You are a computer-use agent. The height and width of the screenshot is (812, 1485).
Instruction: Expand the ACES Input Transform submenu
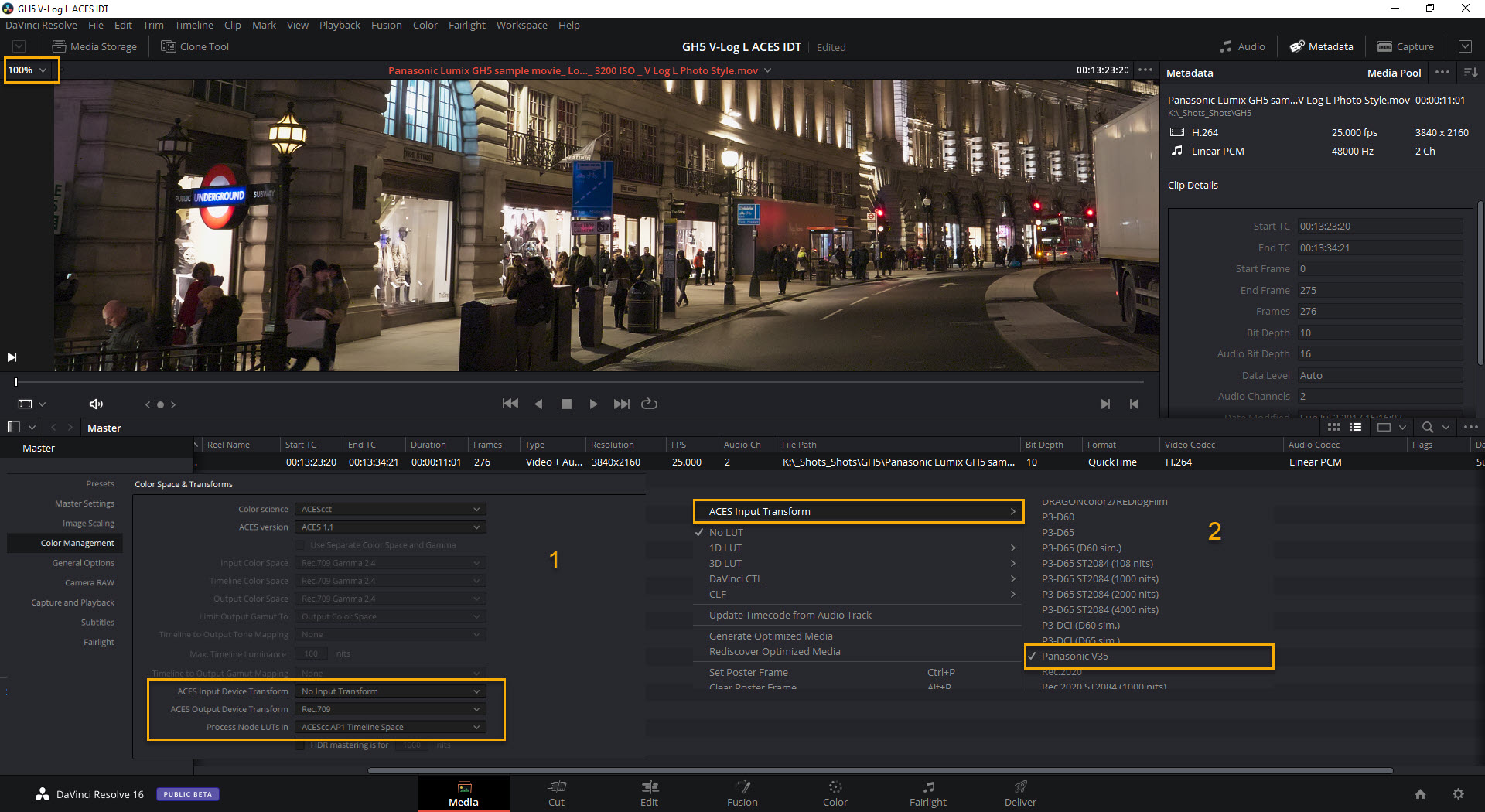859,511
